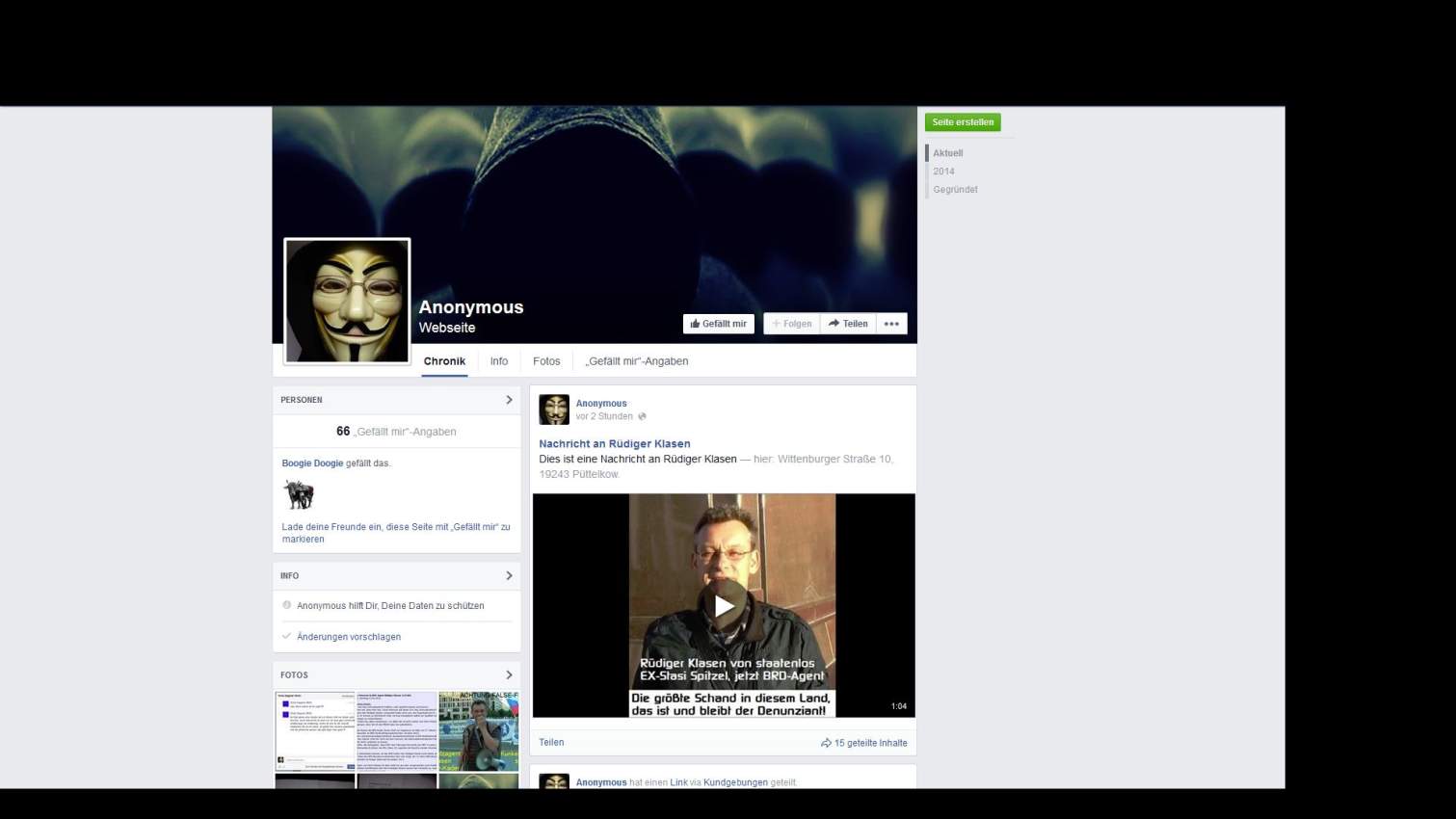Click the Link word in the second post

point(679,782)
